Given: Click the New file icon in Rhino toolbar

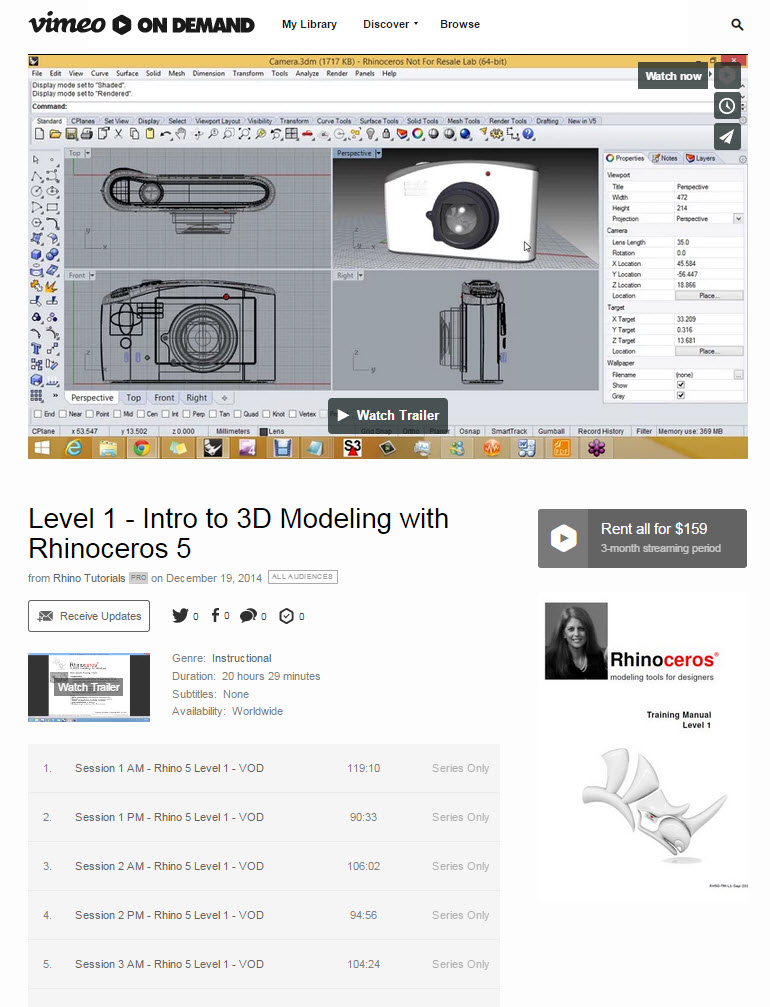Looking at the screenshot, I should [x=39, y=134].
